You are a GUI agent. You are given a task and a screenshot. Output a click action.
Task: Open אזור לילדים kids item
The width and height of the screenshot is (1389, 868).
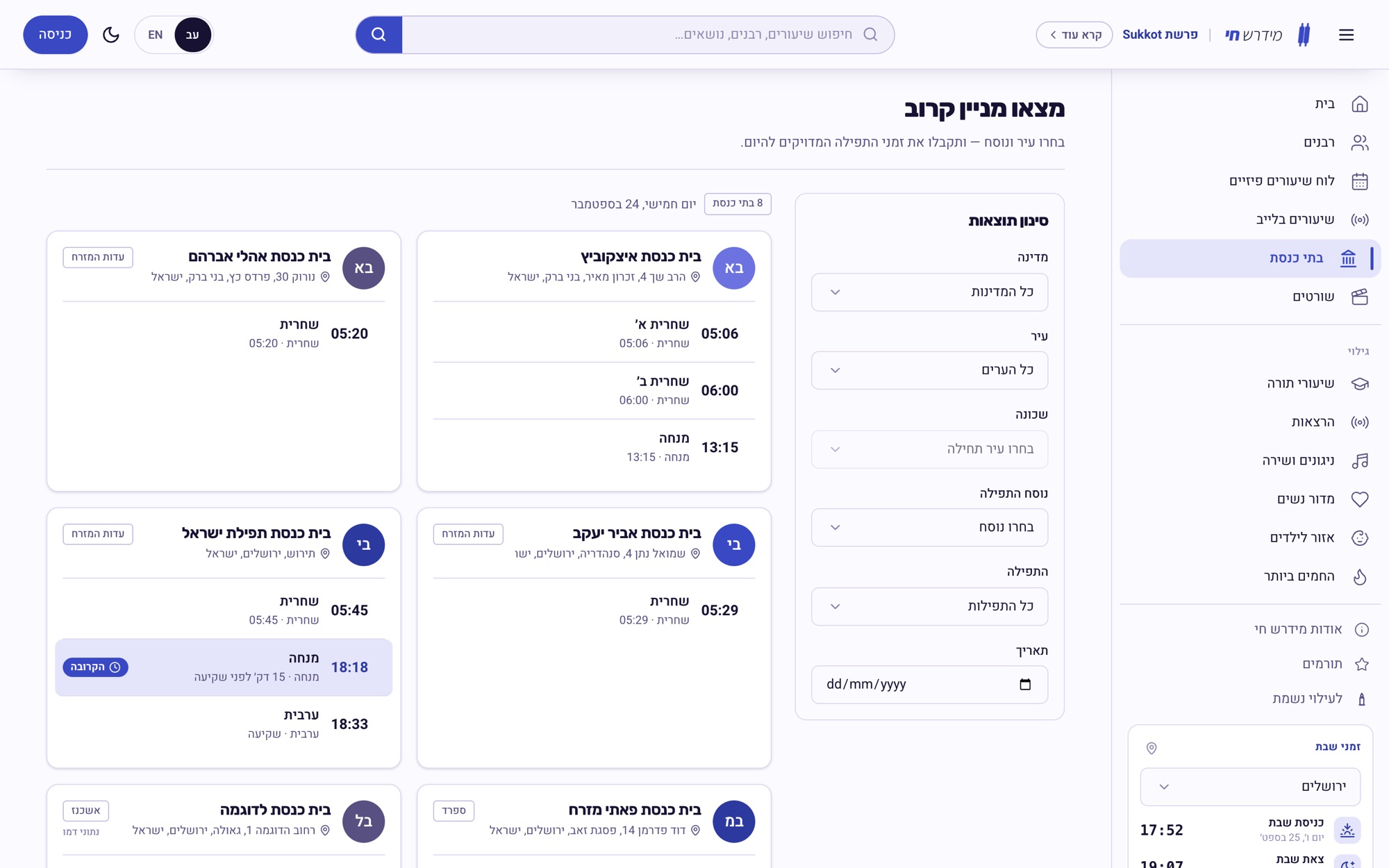[1250, 537]
